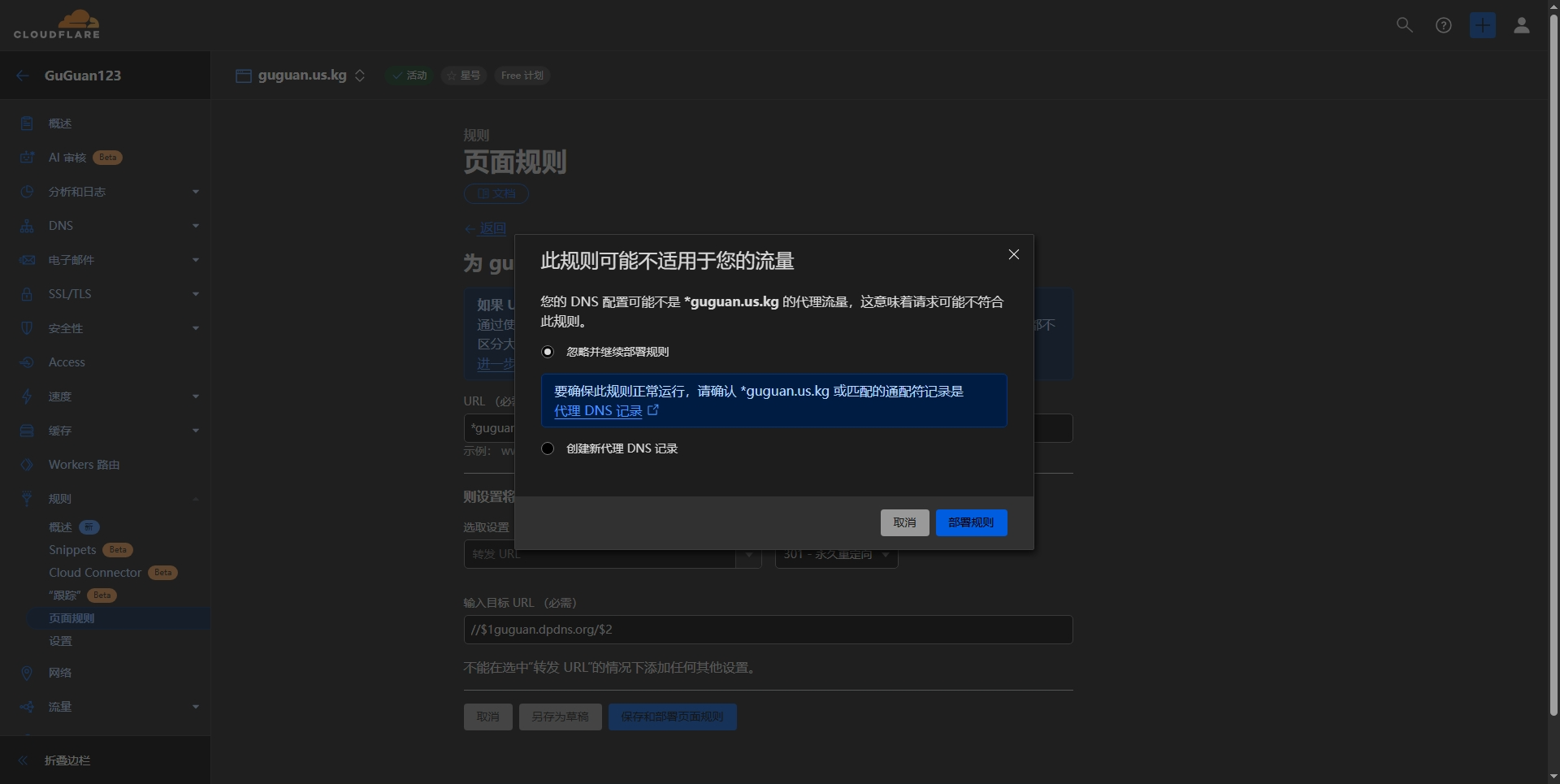Click the Access sidebar icon

(x=27, y=362)
